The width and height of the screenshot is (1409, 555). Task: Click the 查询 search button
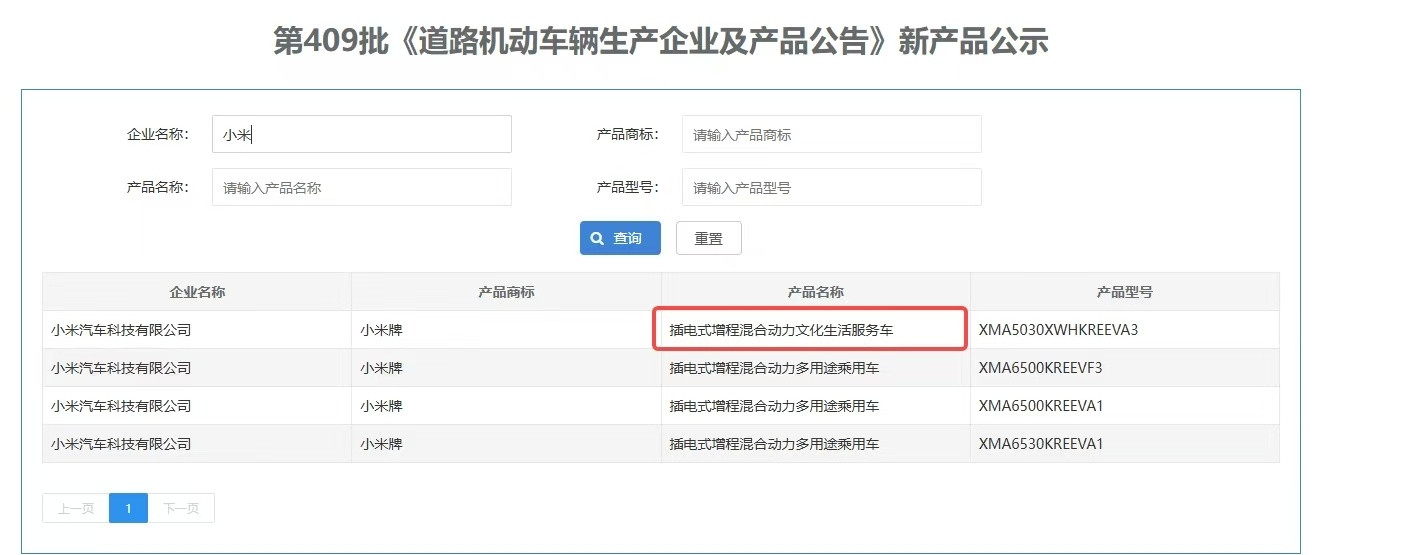click(620, 238)
